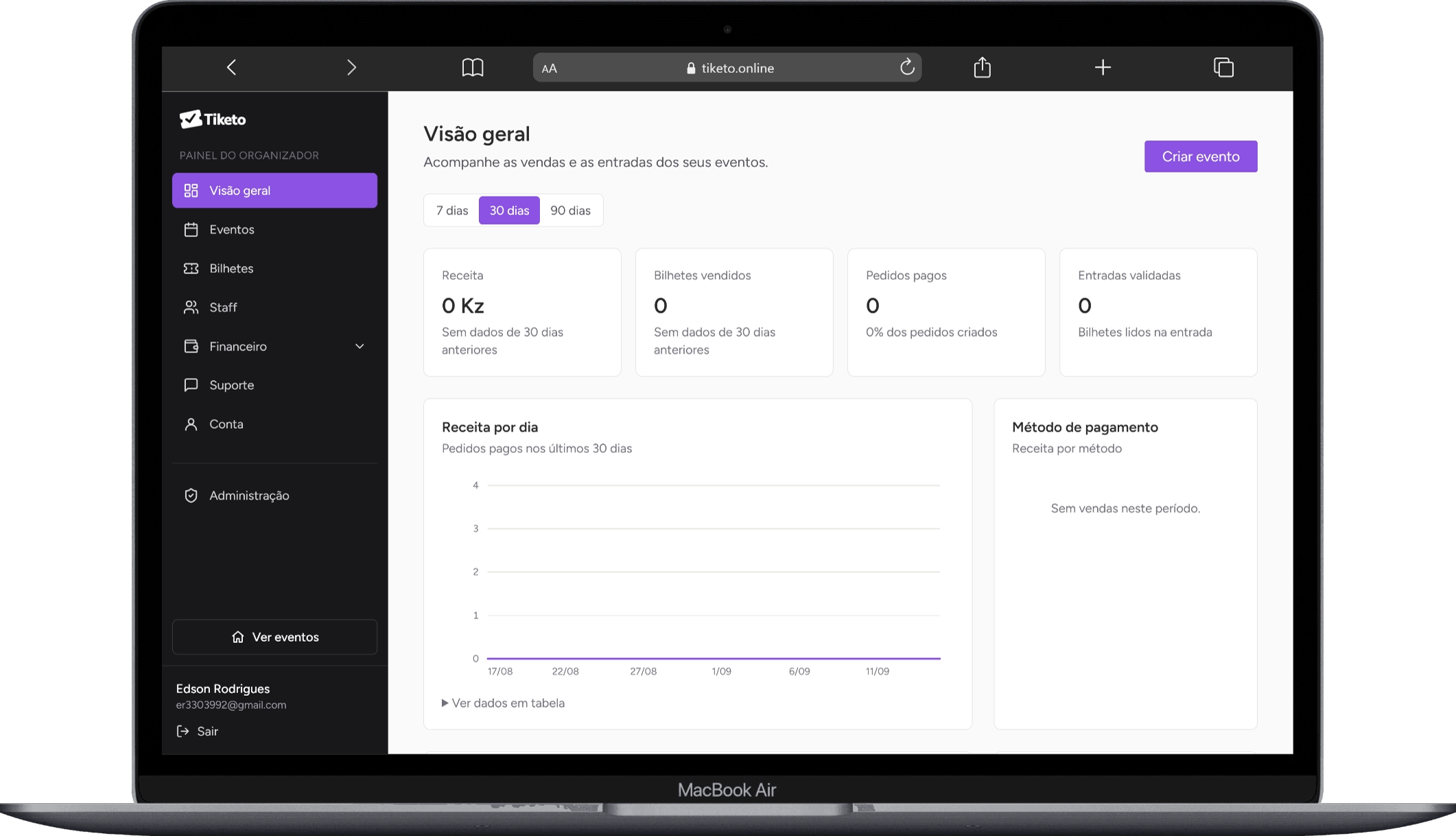Click the Edson Rodrigues user name
This screenshot has height=836, width=1456.
[x=223, y=688]
